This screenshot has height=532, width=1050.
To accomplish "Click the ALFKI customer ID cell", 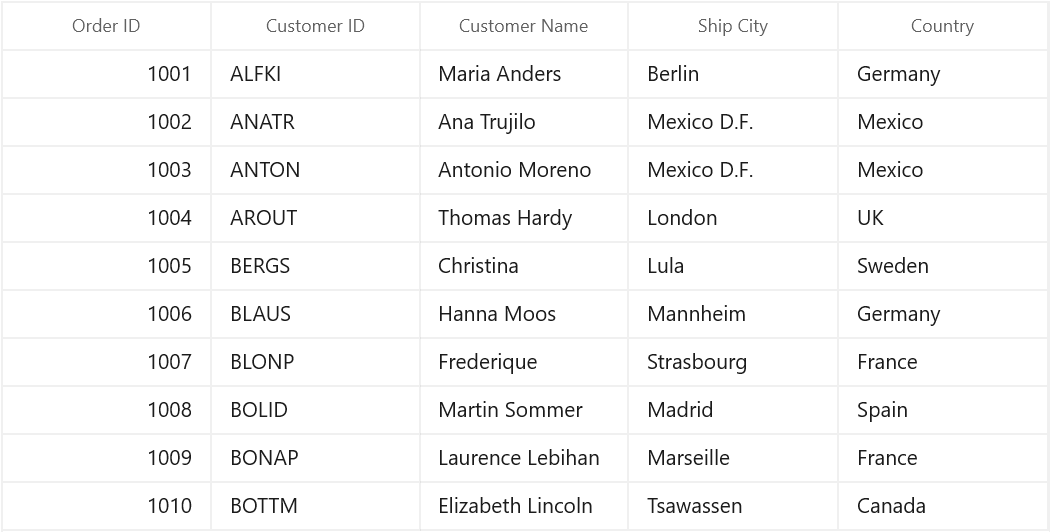I will click(x=315, y=74).
